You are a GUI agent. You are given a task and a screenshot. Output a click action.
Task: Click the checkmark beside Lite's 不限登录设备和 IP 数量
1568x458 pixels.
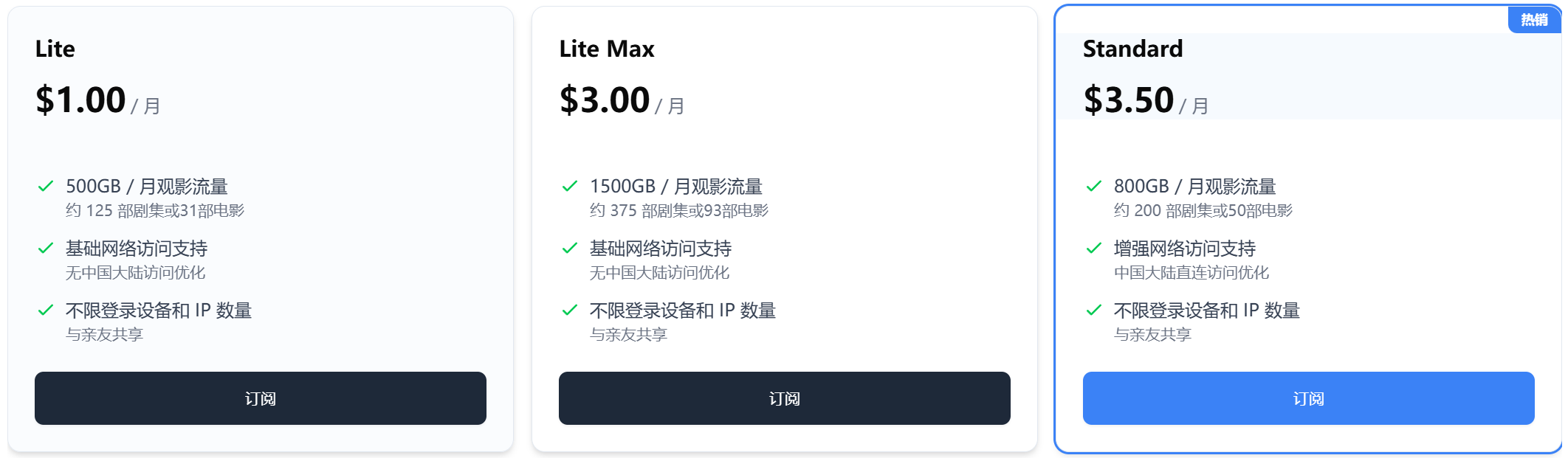click(x=46, y=310)
